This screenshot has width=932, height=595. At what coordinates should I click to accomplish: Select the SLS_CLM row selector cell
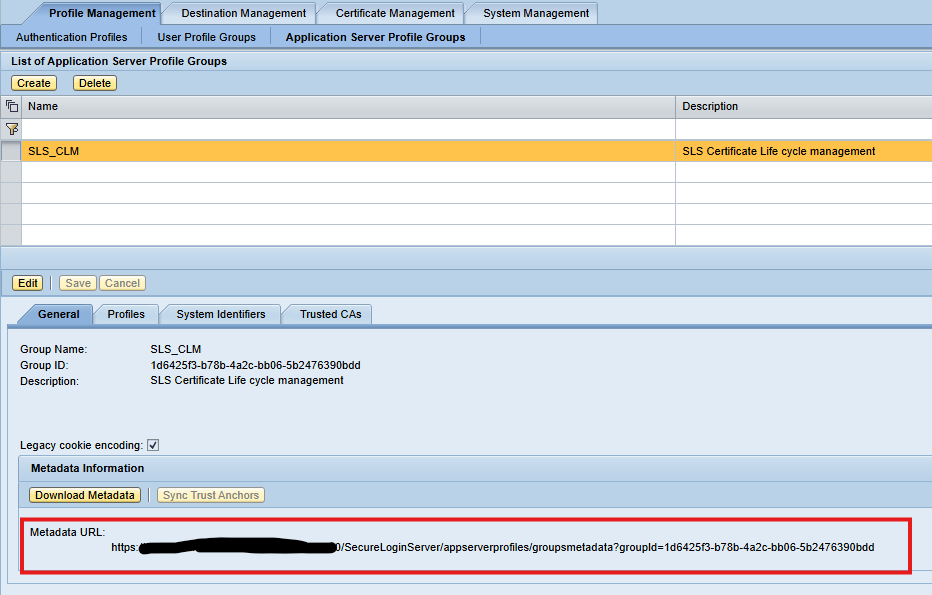tap(11, 151)
